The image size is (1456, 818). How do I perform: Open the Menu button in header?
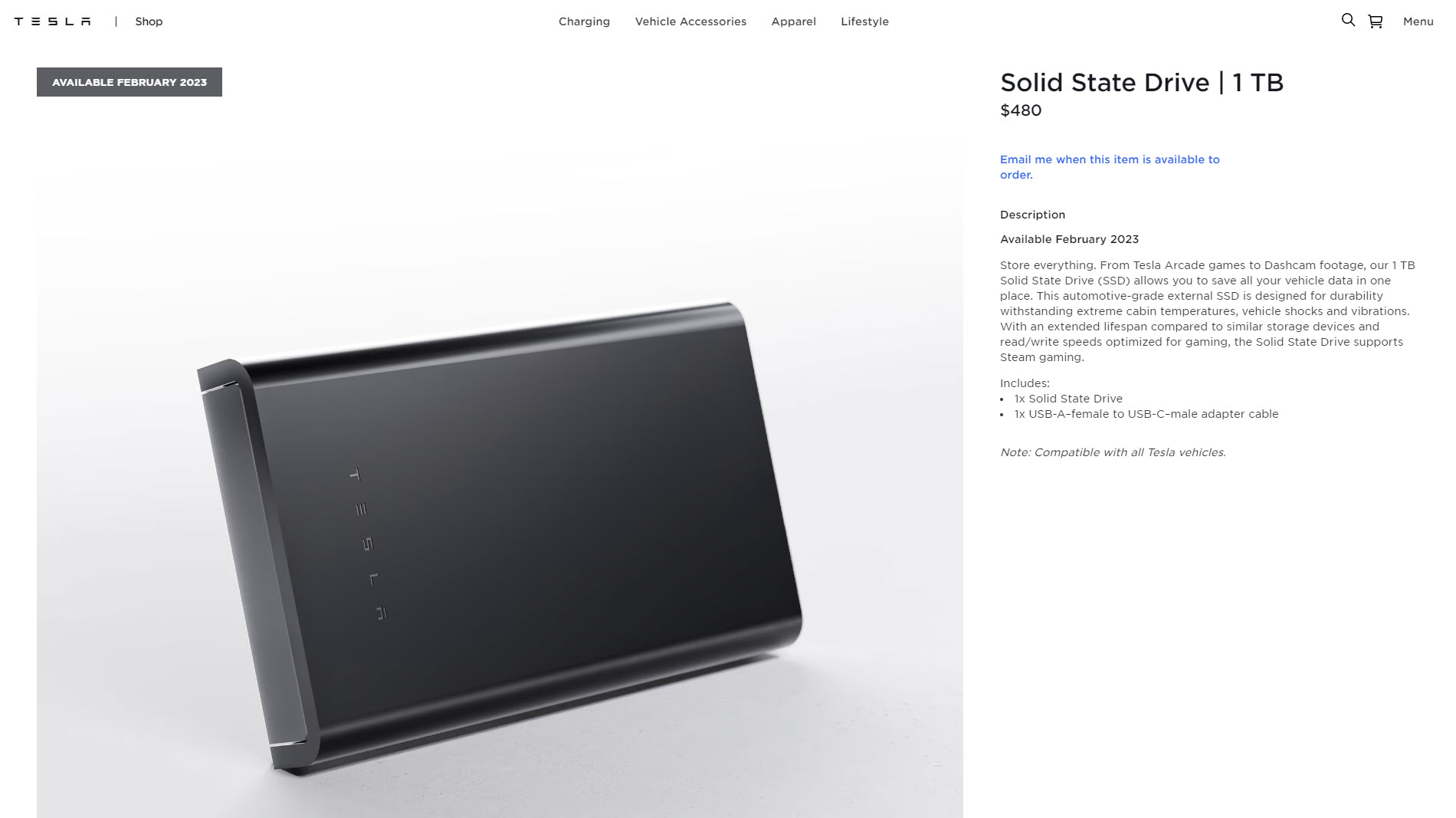click(1418, 21)
